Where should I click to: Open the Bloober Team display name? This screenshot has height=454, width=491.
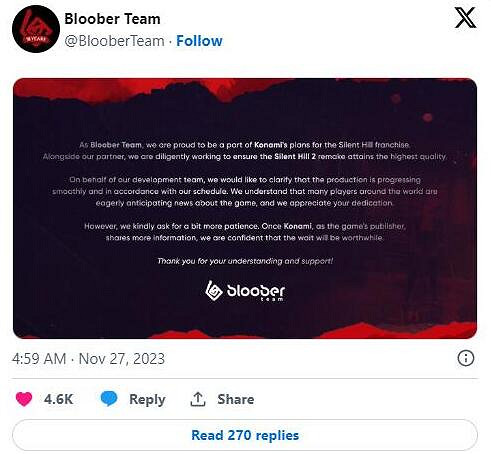pyautogui.click(x=112, y=19)
